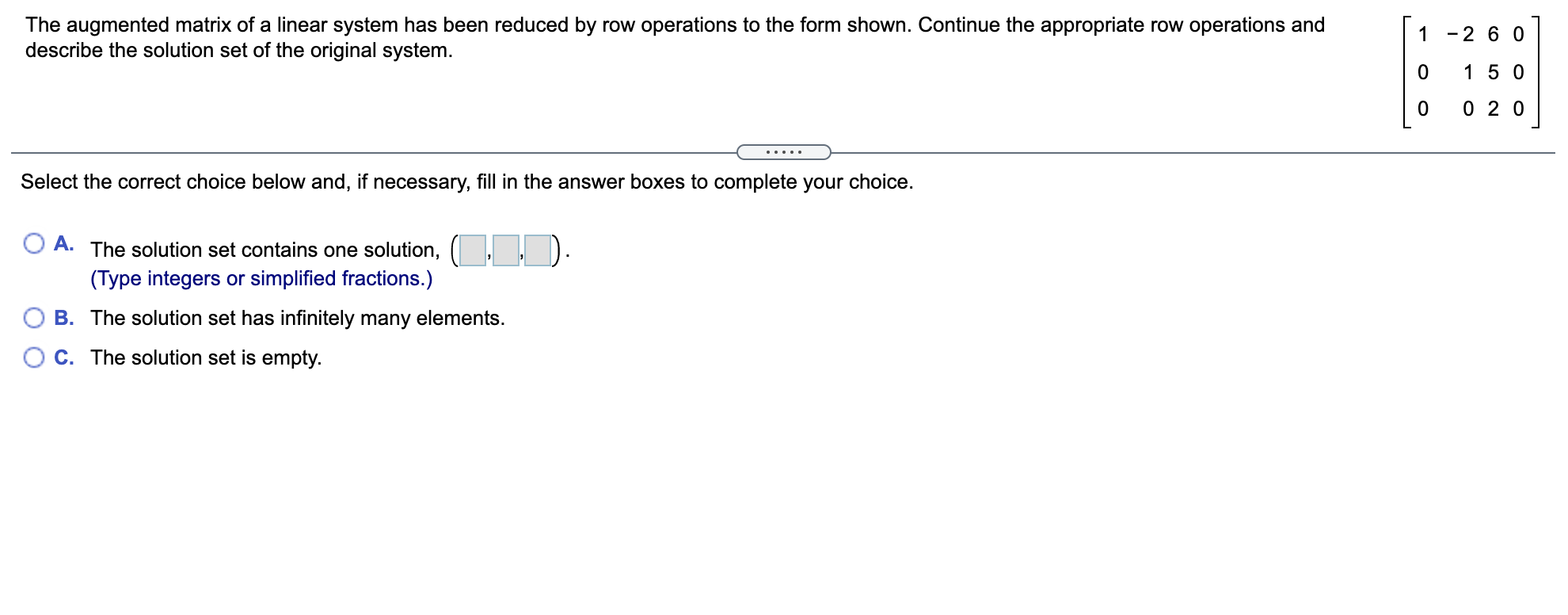Screen dimensions: 1568x615
Task: Click the closing parenthesis after the answer boxes
Action: [x=557, y=250]
